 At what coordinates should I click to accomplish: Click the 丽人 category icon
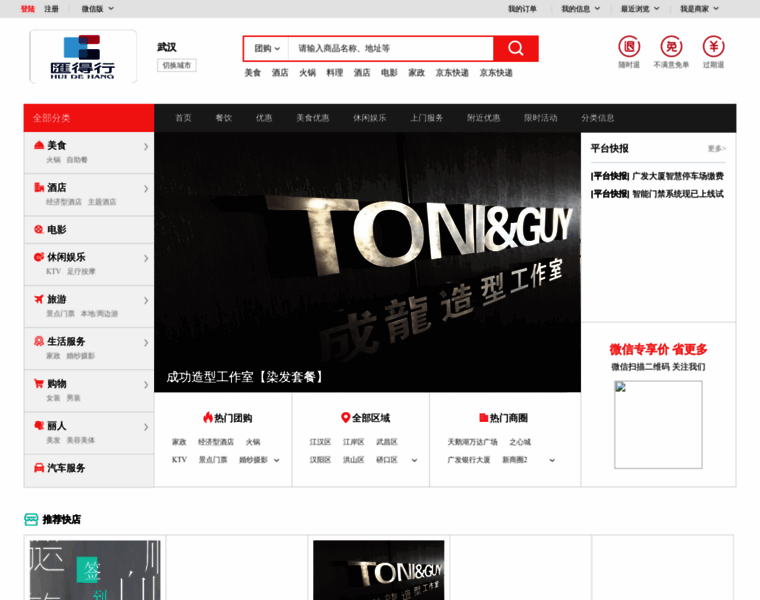click(x=39, y=426)
